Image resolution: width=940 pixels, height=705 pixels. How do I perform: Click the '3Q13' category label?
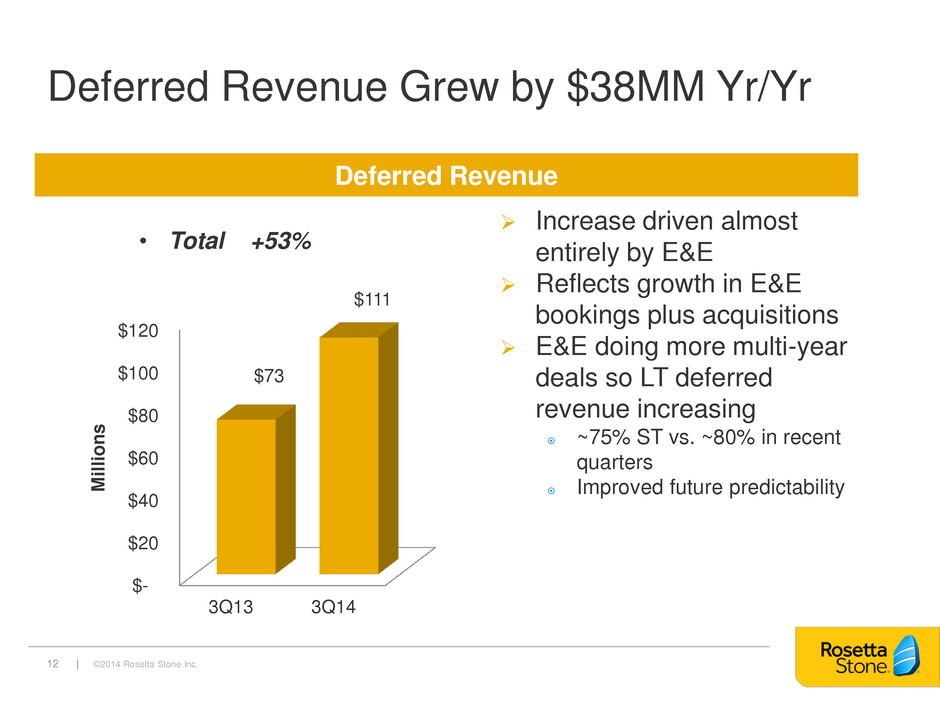231,607
